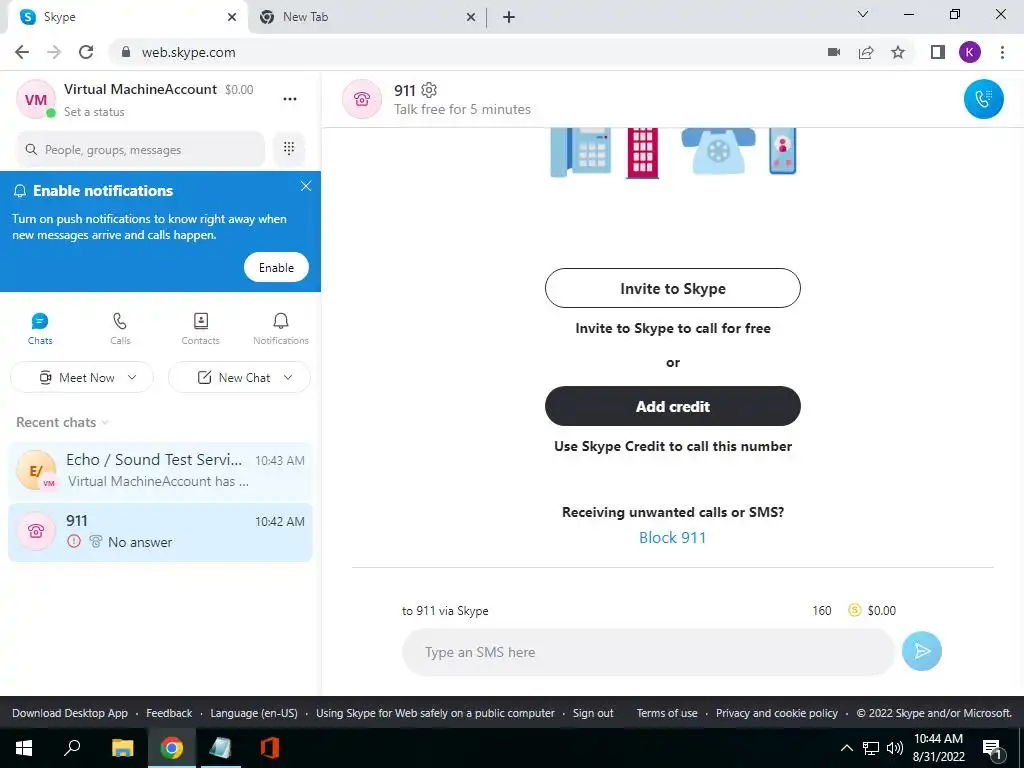This screenshot has height=768, width=1024.
Task: Open the More options three-dot menu
Action: click(x=290, y=99)
